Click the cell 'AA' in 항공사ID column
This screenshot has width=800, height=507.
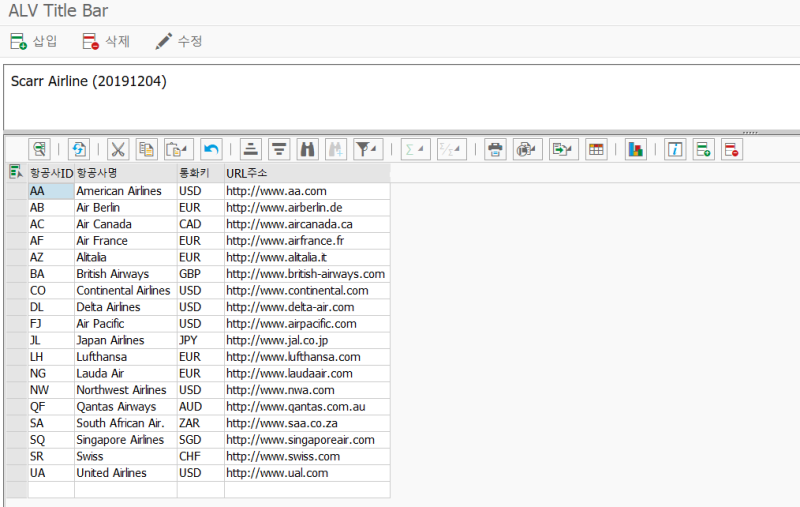tap(51, 191)
